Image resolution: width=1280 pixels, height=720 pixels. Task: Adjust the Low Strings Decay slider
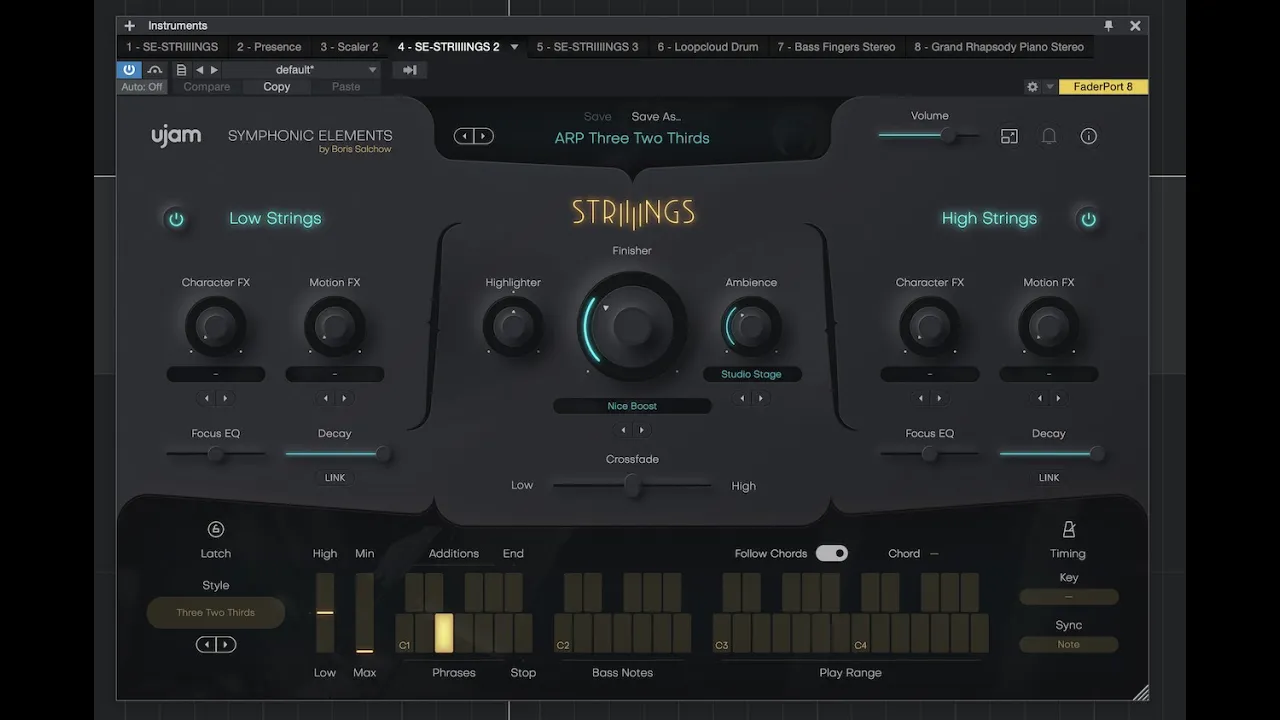337,454
